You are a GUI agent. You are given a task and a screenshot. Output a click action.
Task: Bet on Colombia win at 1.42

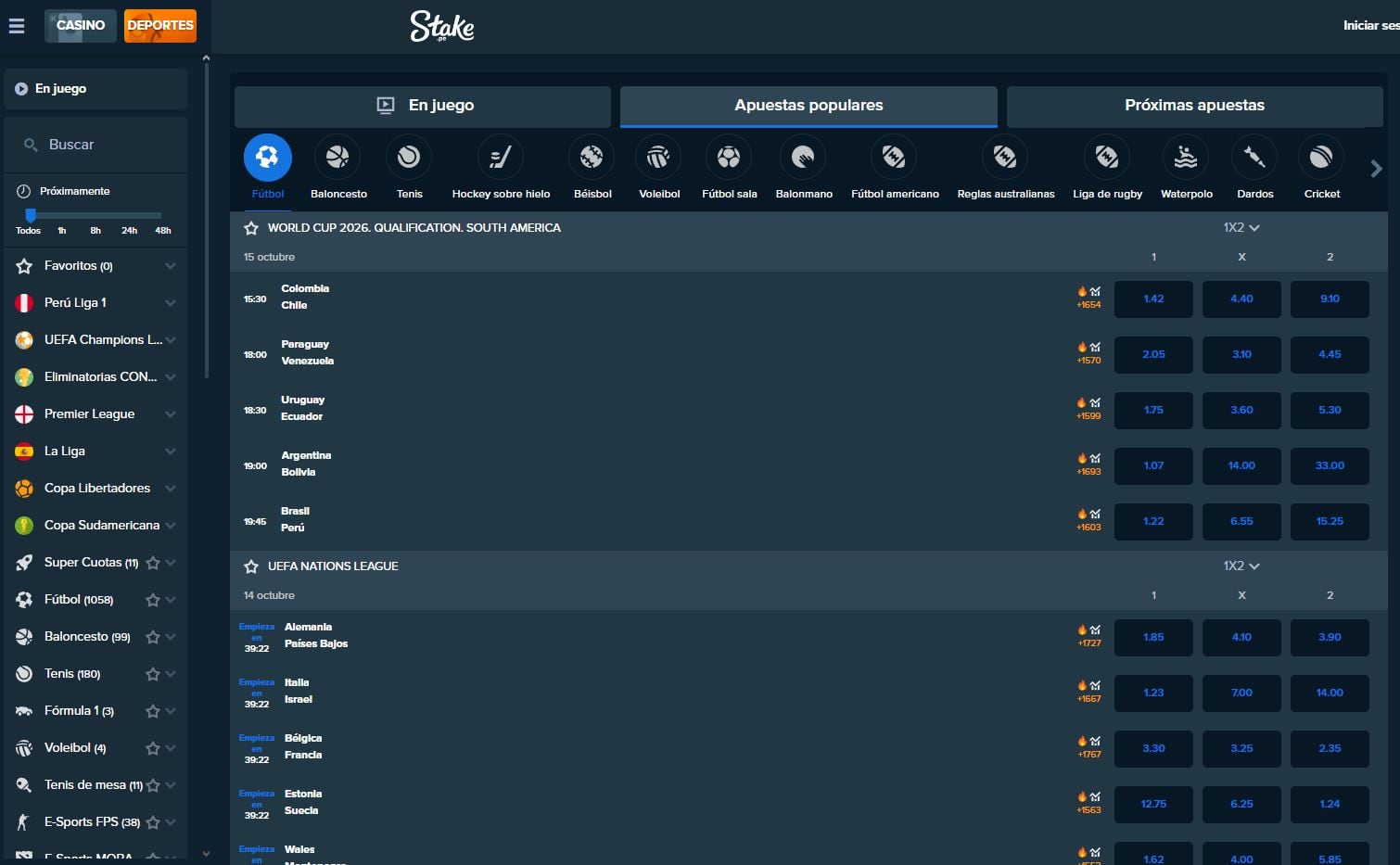tap(1153, 299)
